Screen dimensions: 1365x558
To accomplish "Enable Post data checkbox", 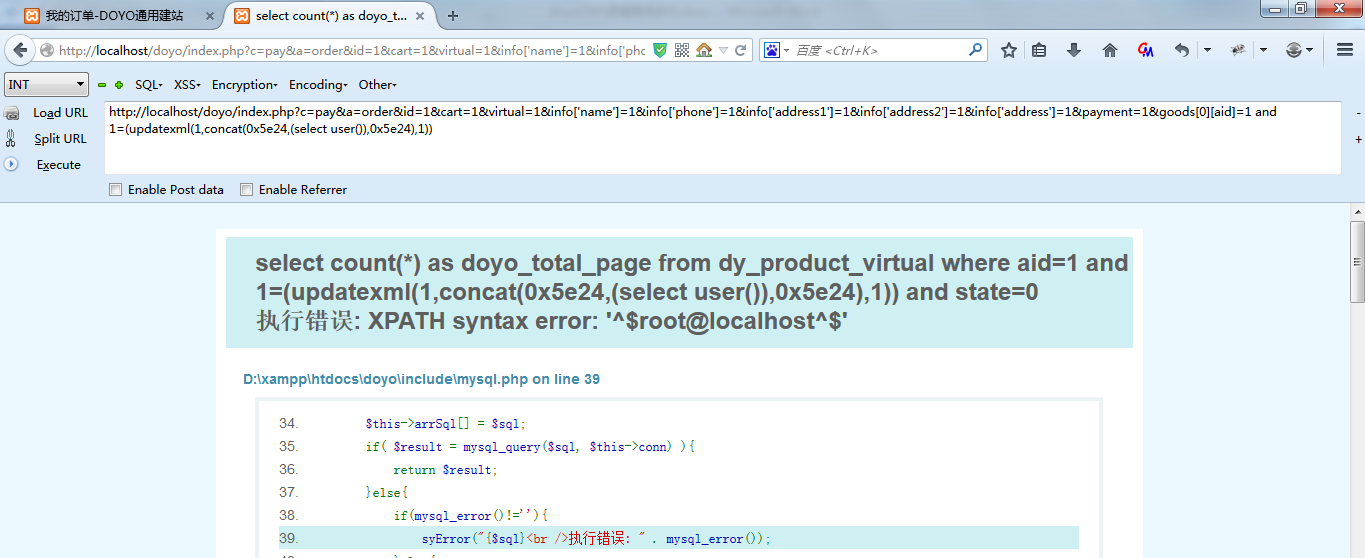I will (116, 189).
